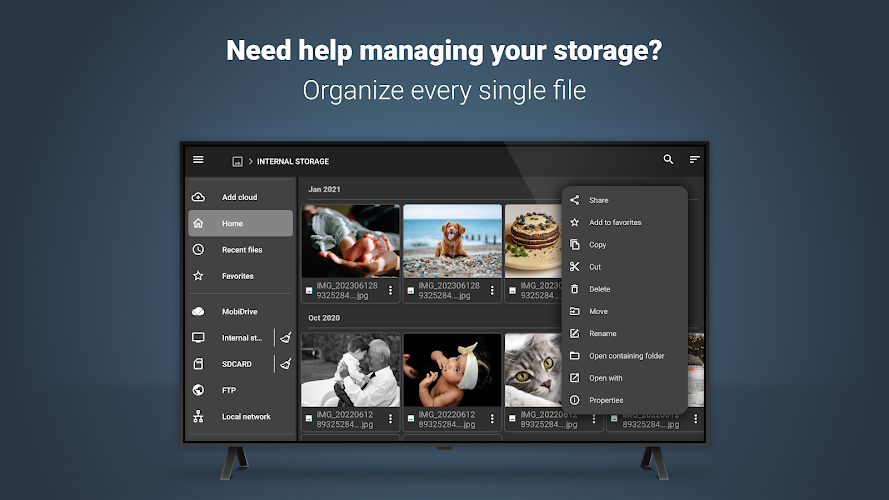Click the MobiDrive cloud icon
889x500 pixels.
pos(198,311)
